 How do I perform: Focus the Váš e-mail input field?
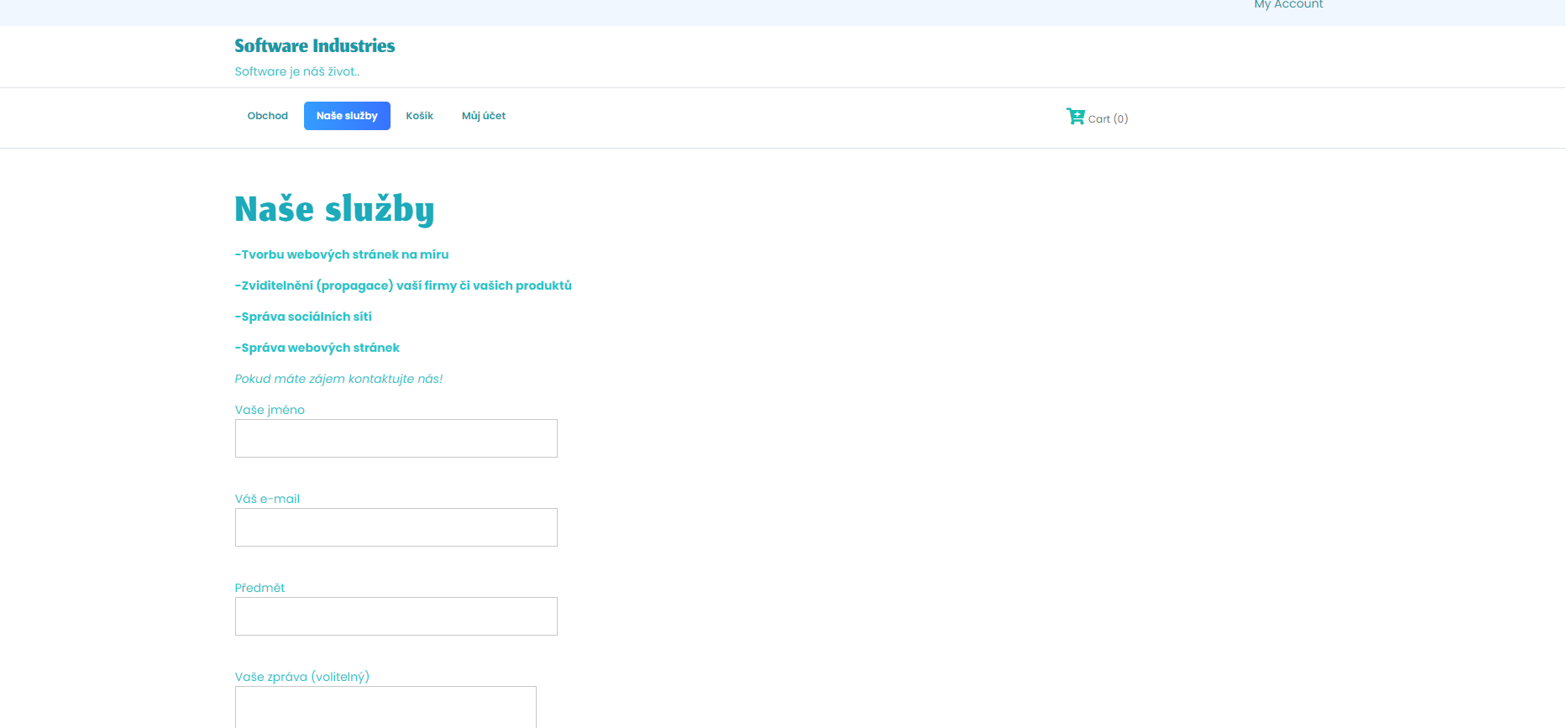click(x=396, y=527)
